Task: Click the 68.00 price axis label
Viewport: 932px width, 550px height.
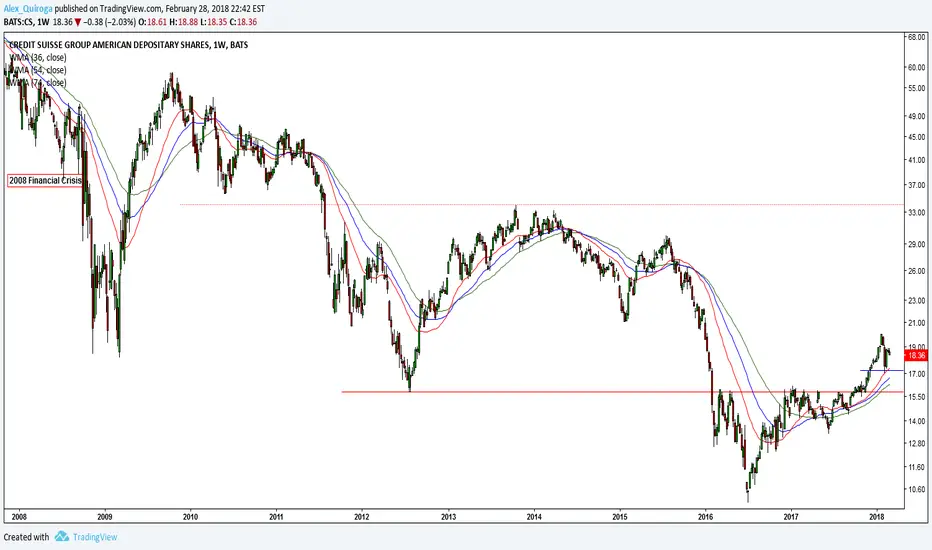Action: (917, 37)
